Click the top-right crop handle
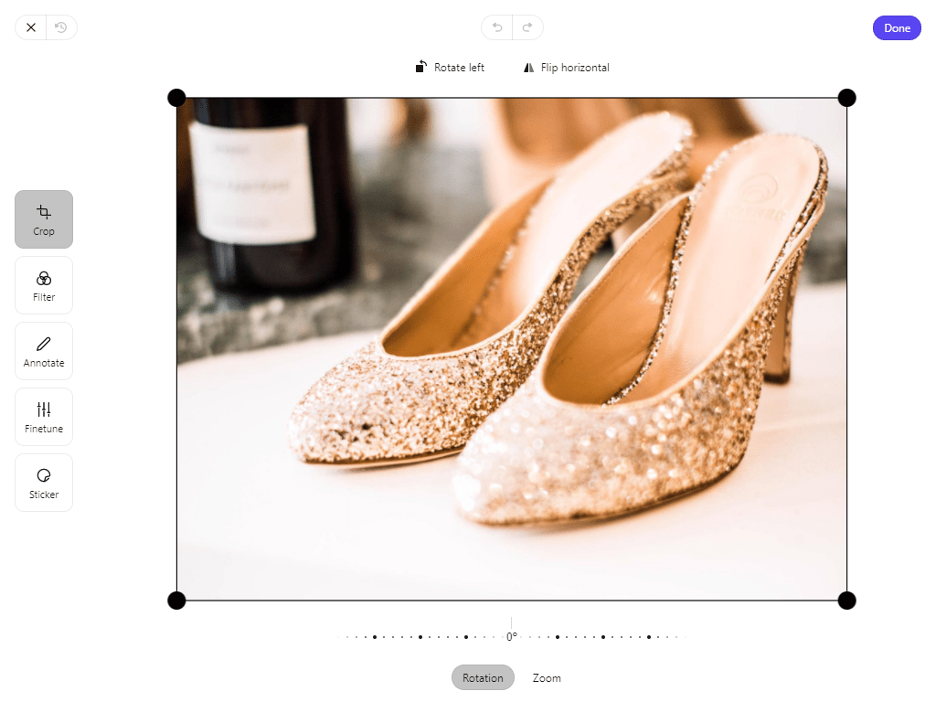Screen dimensions: 936x702 point(847,97)
